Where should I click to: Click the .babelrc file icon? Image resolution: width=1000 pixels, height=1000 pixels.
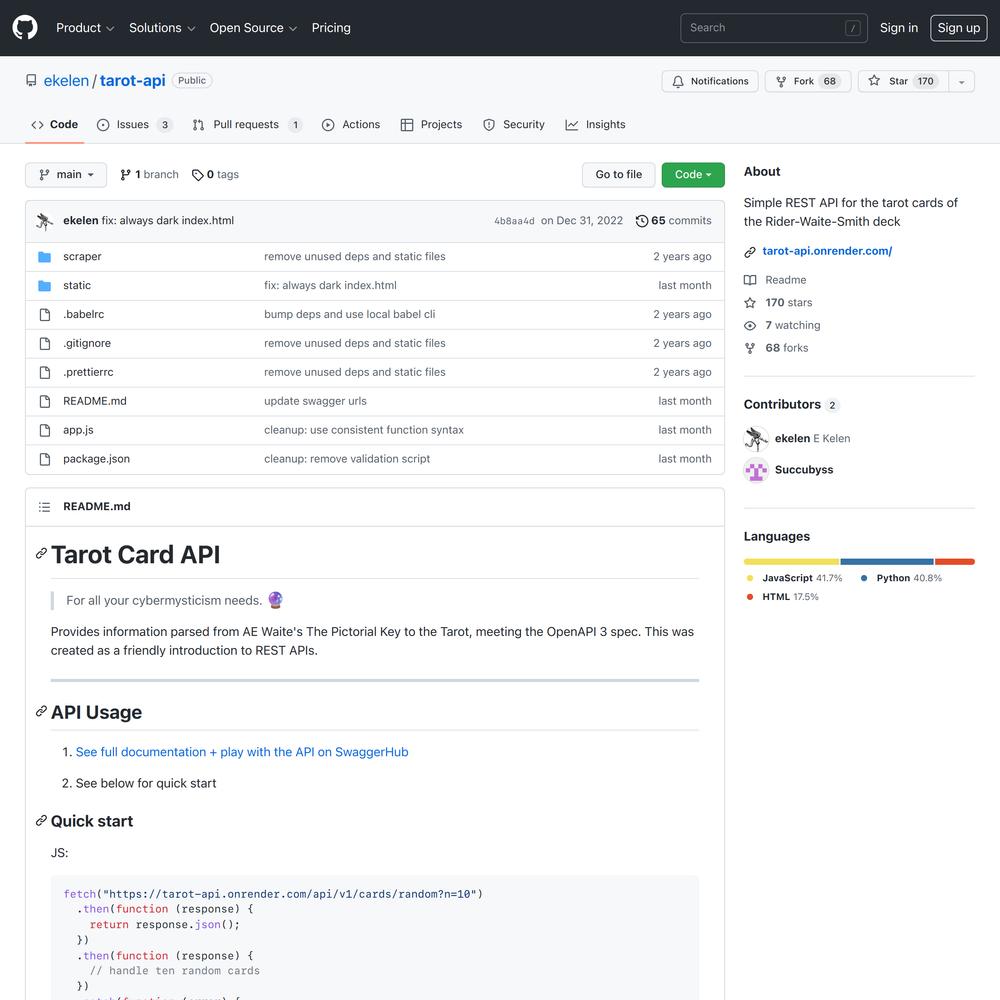[x=45, y=314]
